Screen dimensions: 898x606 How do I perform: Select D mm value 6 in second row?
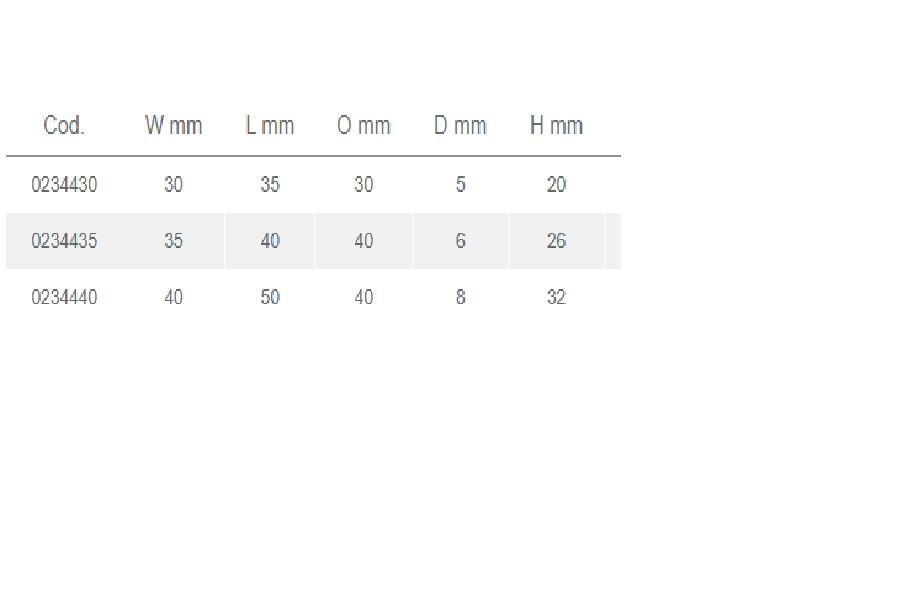tap(460, 241)
